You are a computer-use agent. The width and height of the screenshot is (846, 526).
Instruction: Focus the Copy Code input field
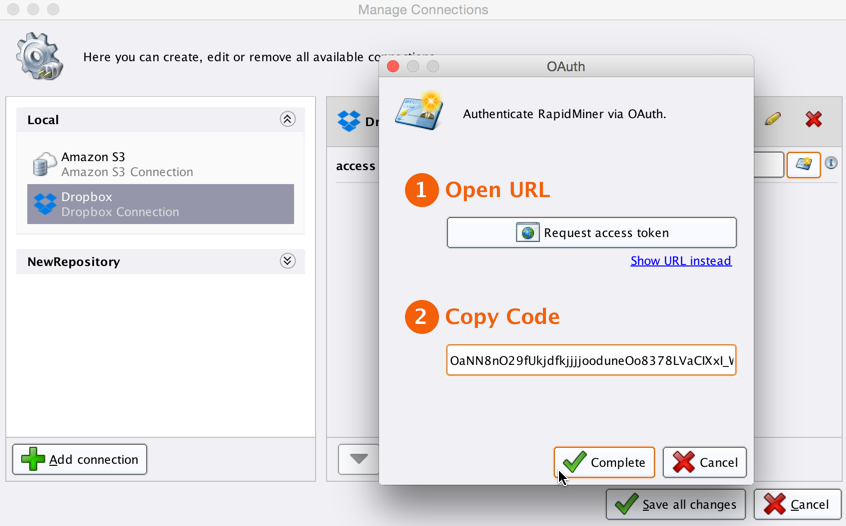tap(591, 360)
